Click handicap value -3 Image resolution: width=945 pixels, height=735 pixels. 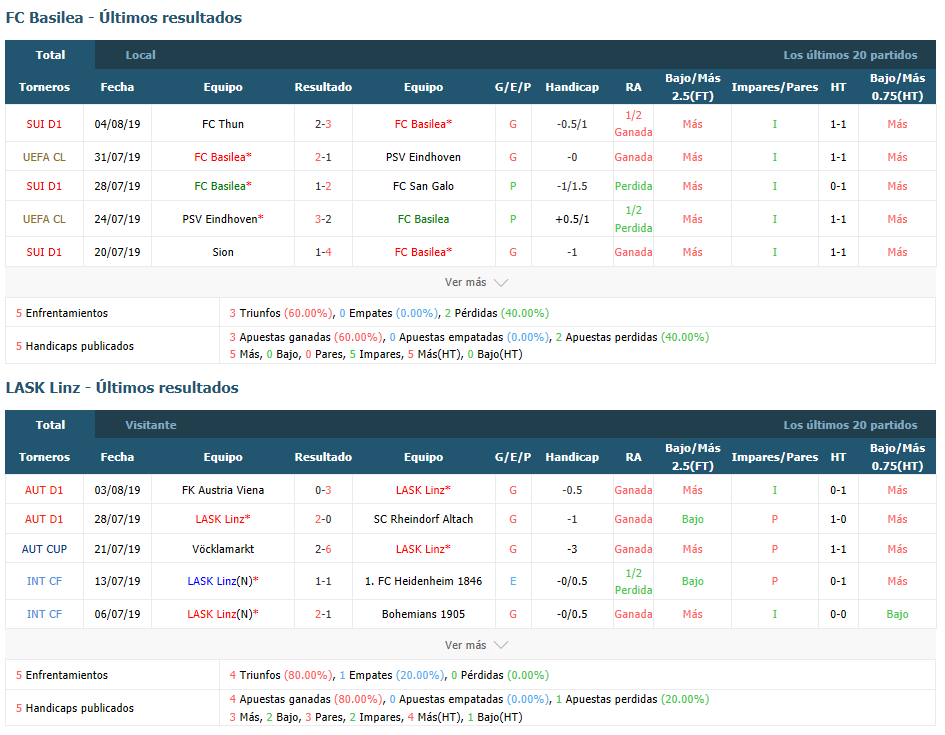click(572, 549)
